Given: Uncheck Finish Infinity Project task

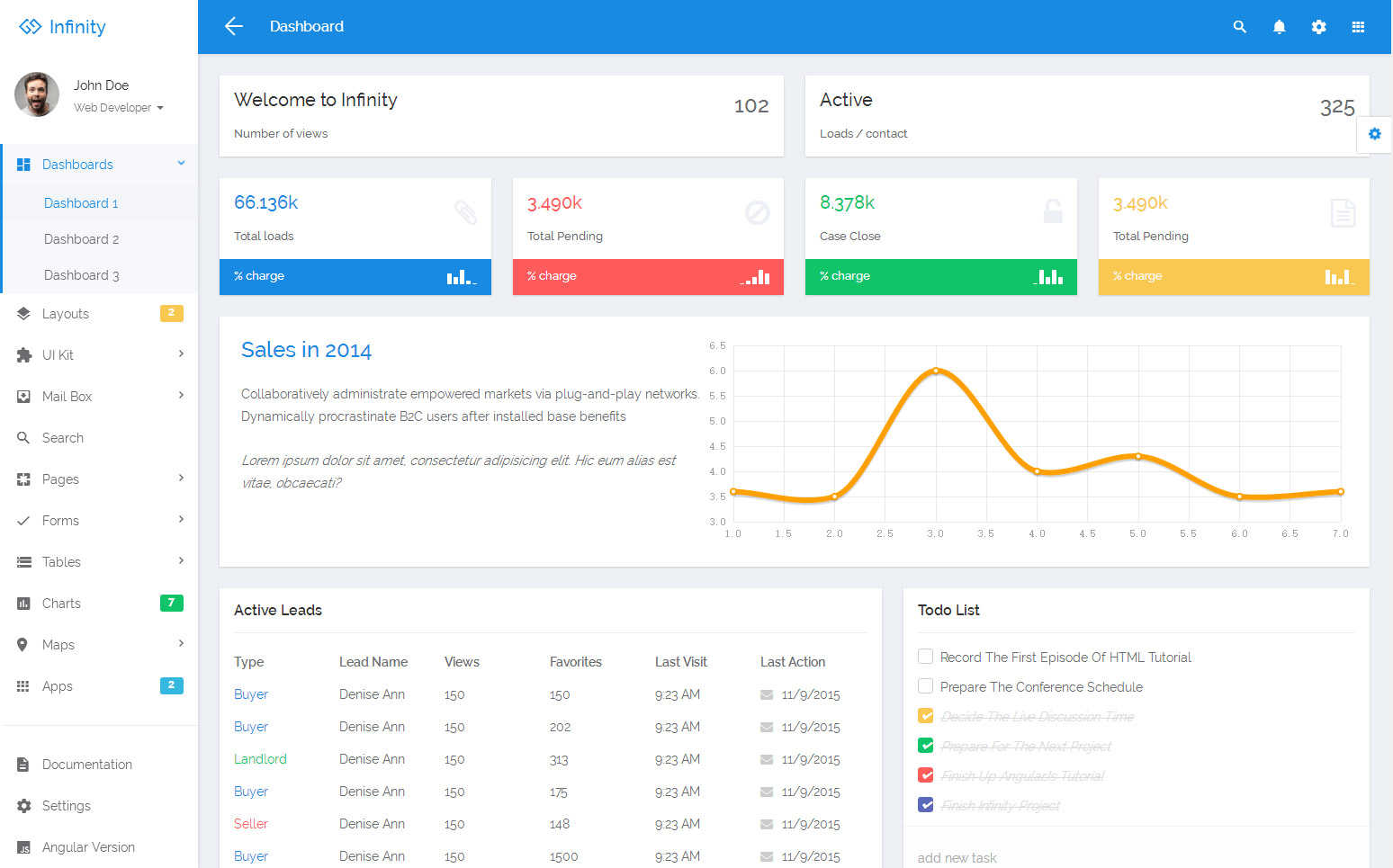Looking at the screenshot, I should coord(925,805).
